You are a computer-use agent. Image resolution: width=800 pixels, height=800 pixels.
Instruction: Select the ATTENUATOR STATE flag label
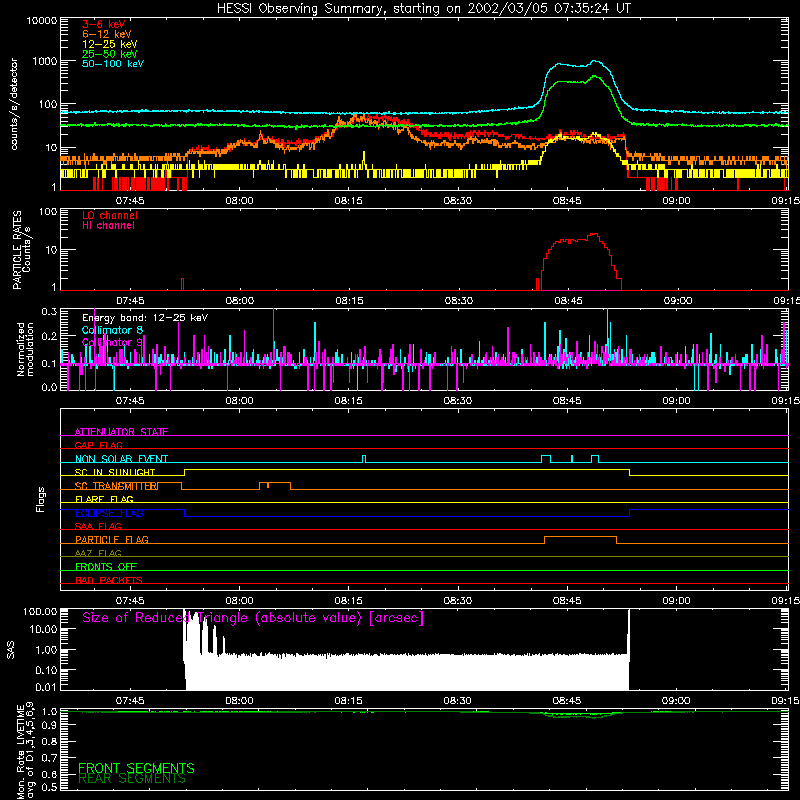(121, 432)
